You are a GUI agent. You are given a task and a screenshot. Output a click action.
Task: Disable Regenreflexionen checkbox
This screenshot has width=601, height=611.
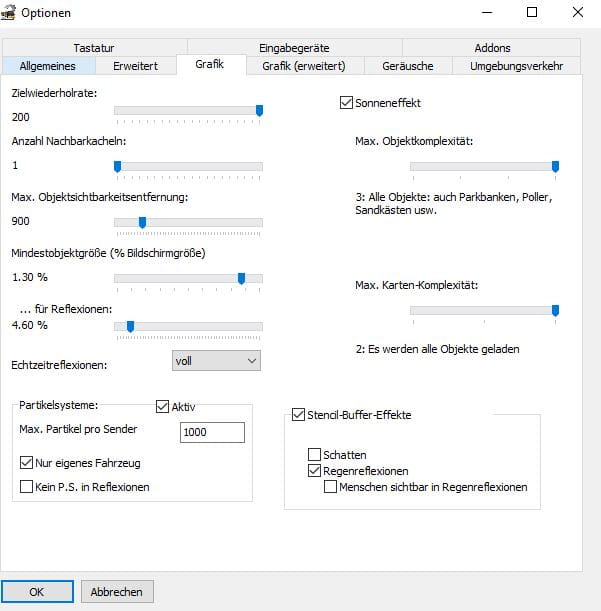click(314, 471)
